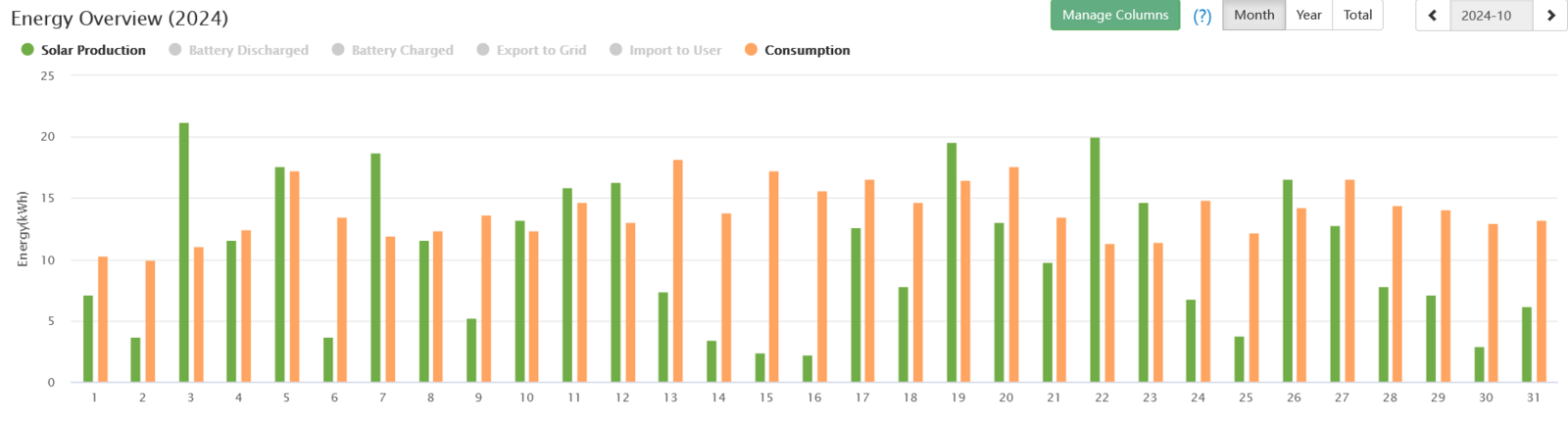Click the help question mark icon
This screenshot has width=1568, height=421.
click(x=1202, y=16)
